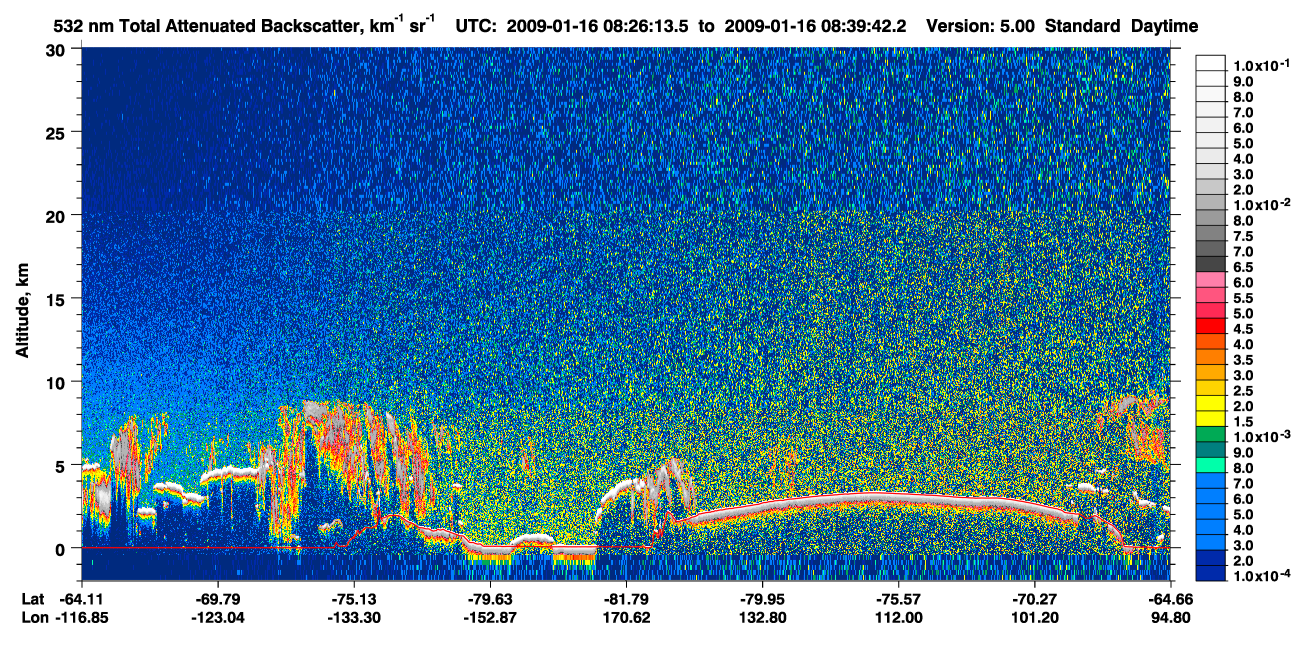The width and height of the screenshot is (1300, 667).
Task: Click longitude value 132.80
Action: (x=764, y=617)
